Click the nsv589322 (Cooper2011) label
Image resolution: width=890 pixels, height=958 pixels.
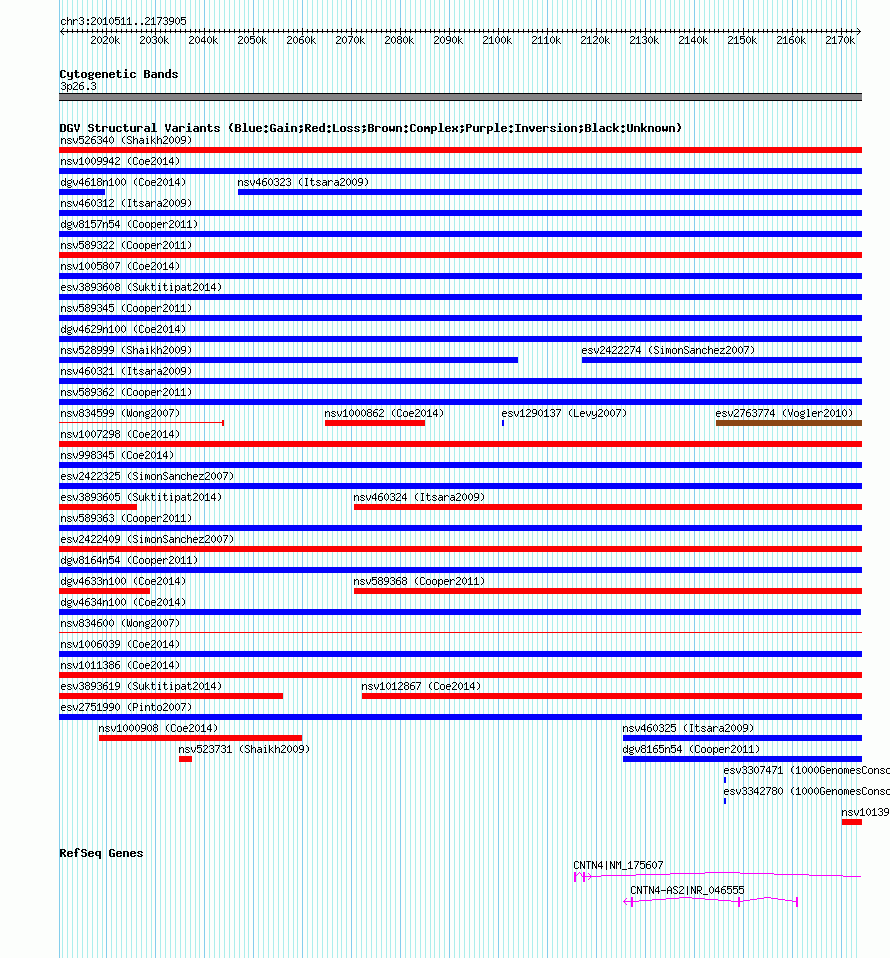[126, 245]
